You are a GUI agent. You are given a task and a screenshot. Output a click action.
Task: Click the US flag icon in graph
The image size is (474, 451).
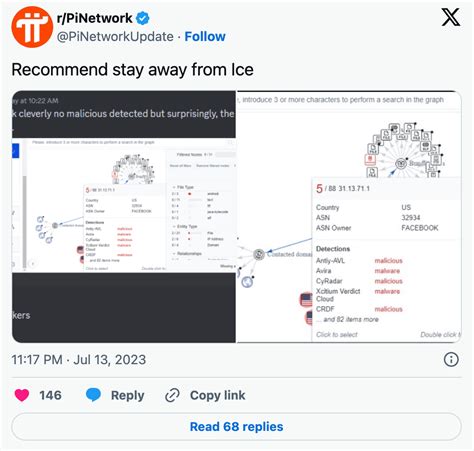click(306, 300)
